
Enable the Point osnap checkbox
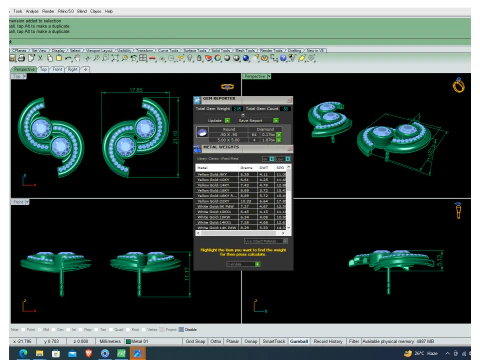tap(23, 330)
